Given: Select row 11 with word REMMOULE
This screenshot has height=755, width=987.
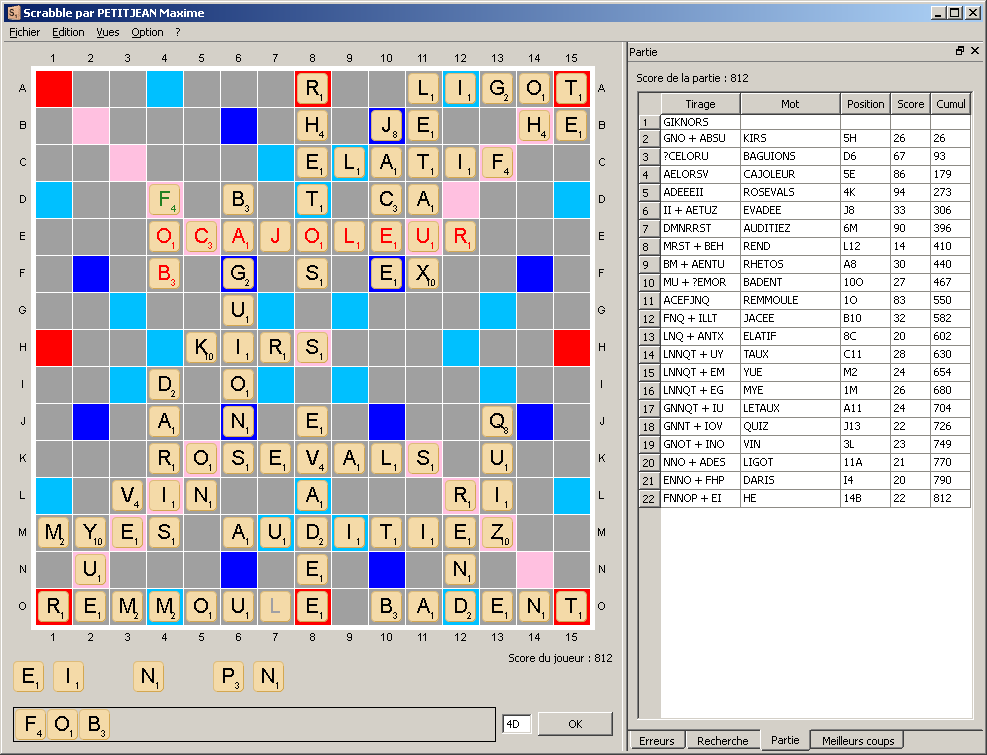Looking at the screenshot, I should [804, 300].
